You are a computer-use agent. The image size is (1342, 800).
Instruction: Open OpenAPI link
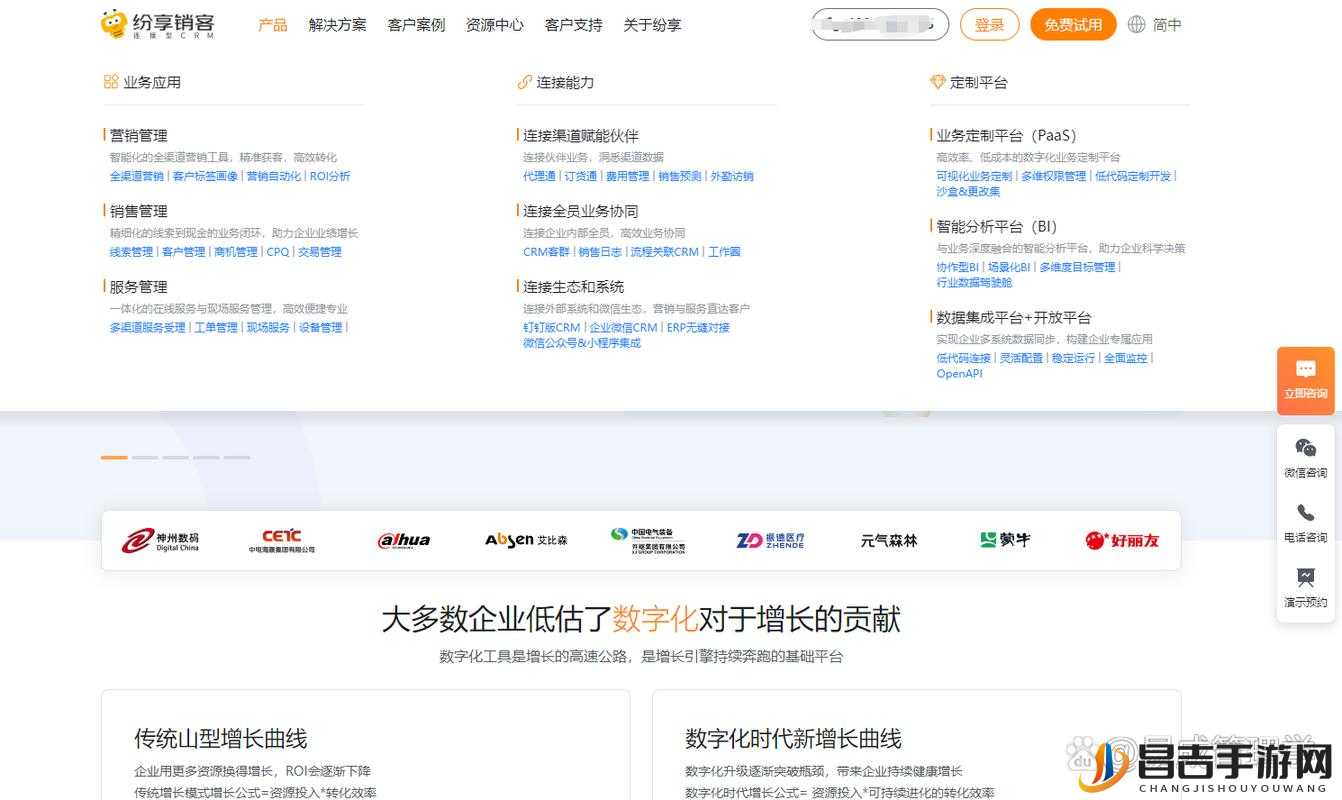click(x=959, y=374)
